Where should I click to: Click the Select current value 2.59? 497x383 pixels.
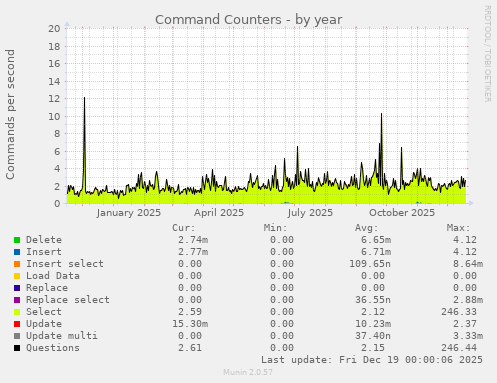(190, 312)
